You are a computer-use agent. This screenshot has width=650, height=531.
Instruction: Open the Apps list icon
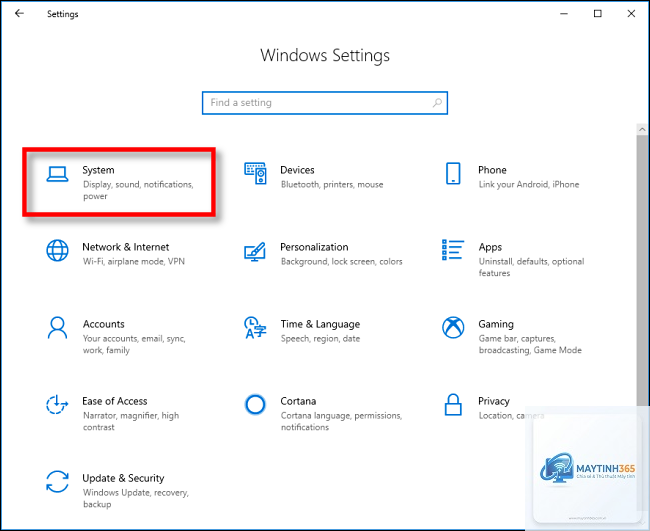[x=453, y=250]
